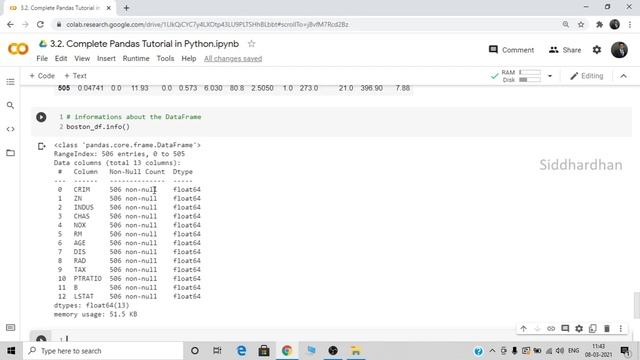Run the boston_df.info() cell
Viewport: 640px width, 360px height.
tap(41, 117)
